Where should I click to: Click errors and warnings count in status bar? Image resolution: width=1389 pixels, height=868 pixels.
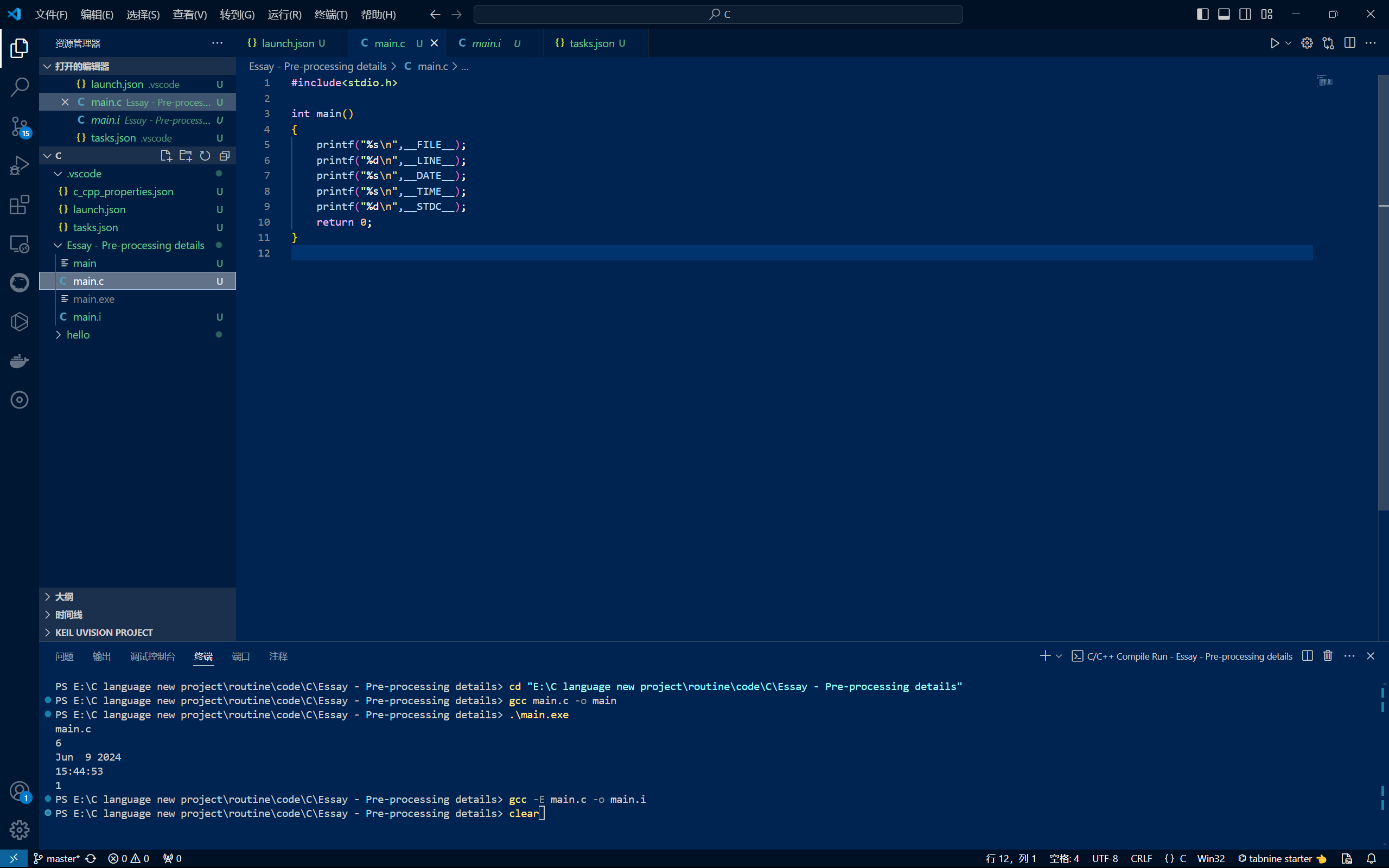(x=129, y=858)
